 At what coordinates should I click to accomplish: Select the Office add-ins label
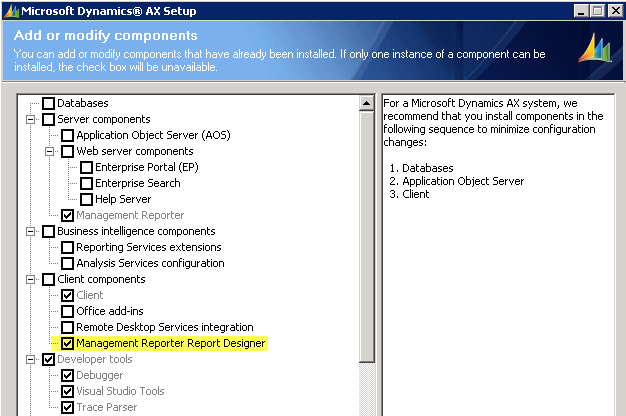point(110,311)
